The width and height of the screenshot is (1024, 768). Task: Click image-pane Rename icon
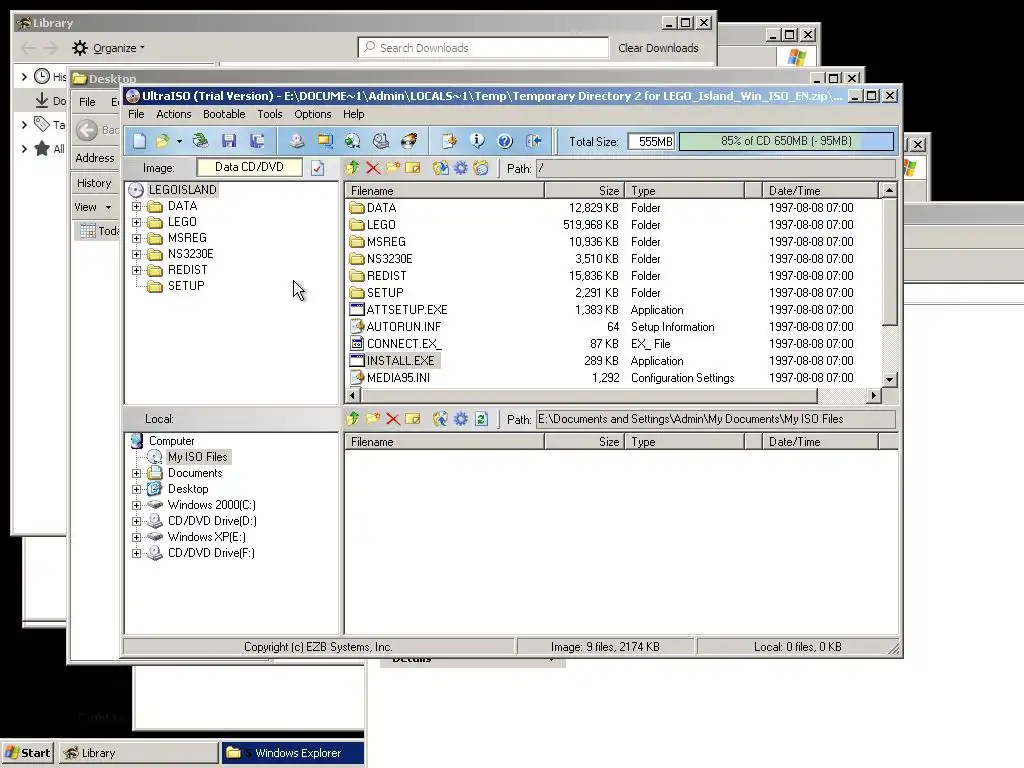413,168
